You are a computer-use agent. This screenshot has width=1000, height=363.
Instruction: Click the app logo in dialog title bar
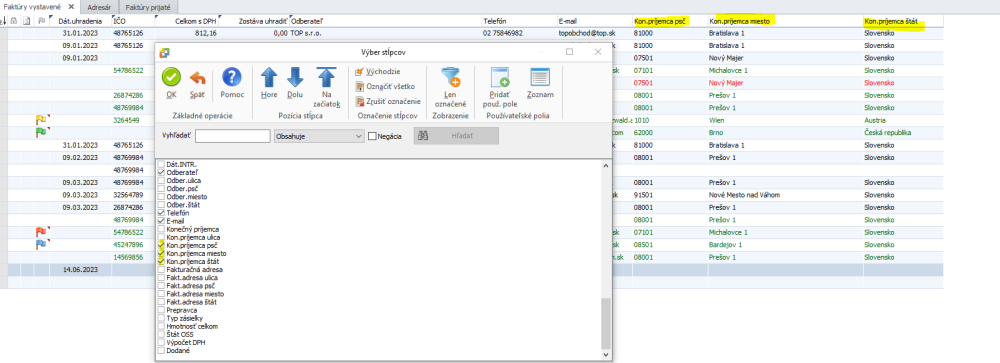pos(165,52)
